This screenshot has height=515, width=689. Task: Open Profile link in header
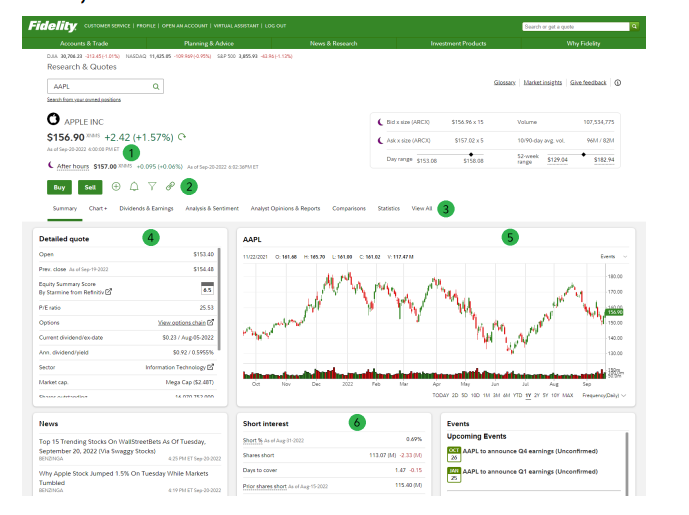[x=146, y=26]
